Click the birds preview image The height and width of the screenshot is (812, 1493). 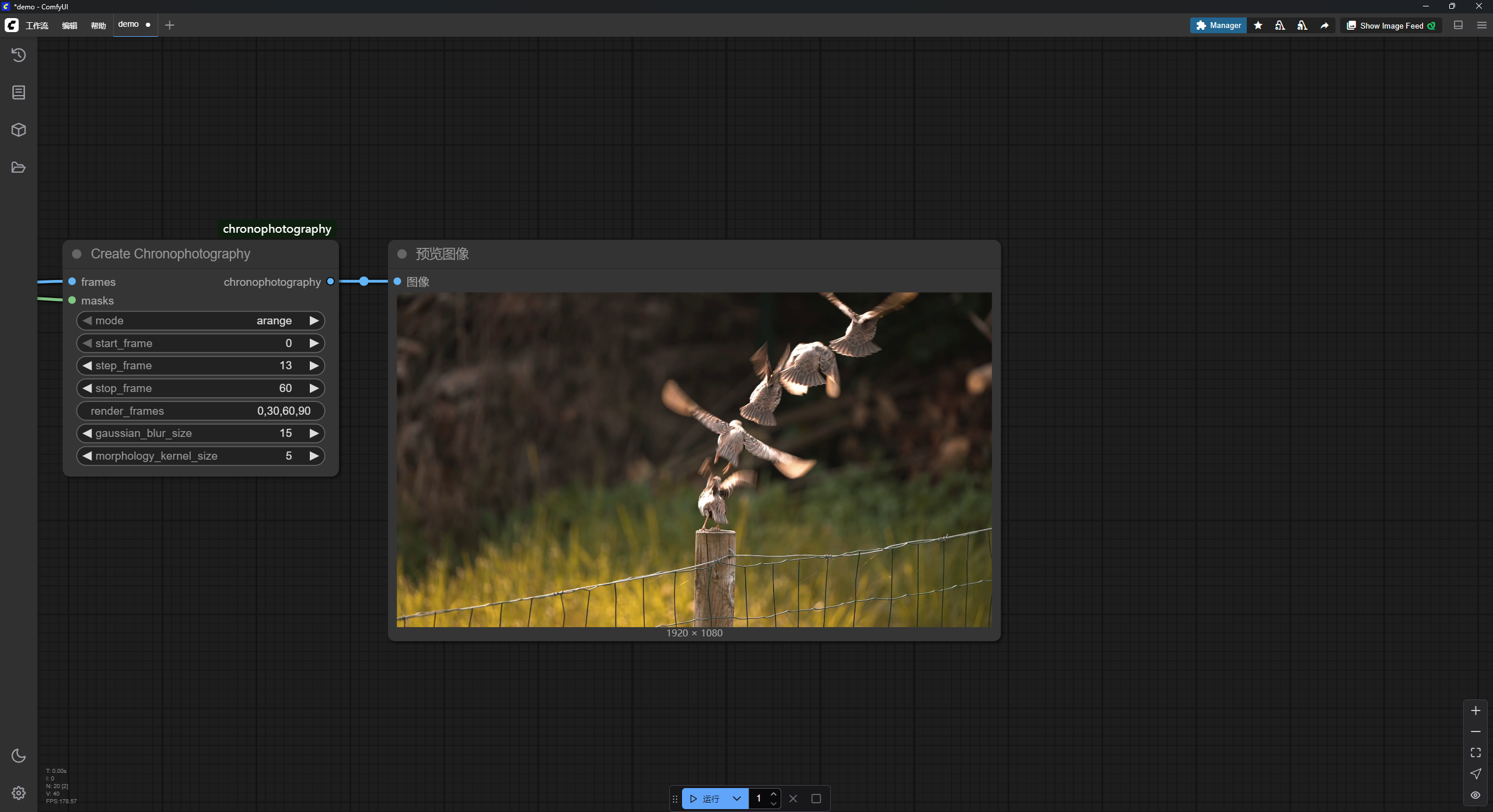pyautogui.click(x=694, y=460)
